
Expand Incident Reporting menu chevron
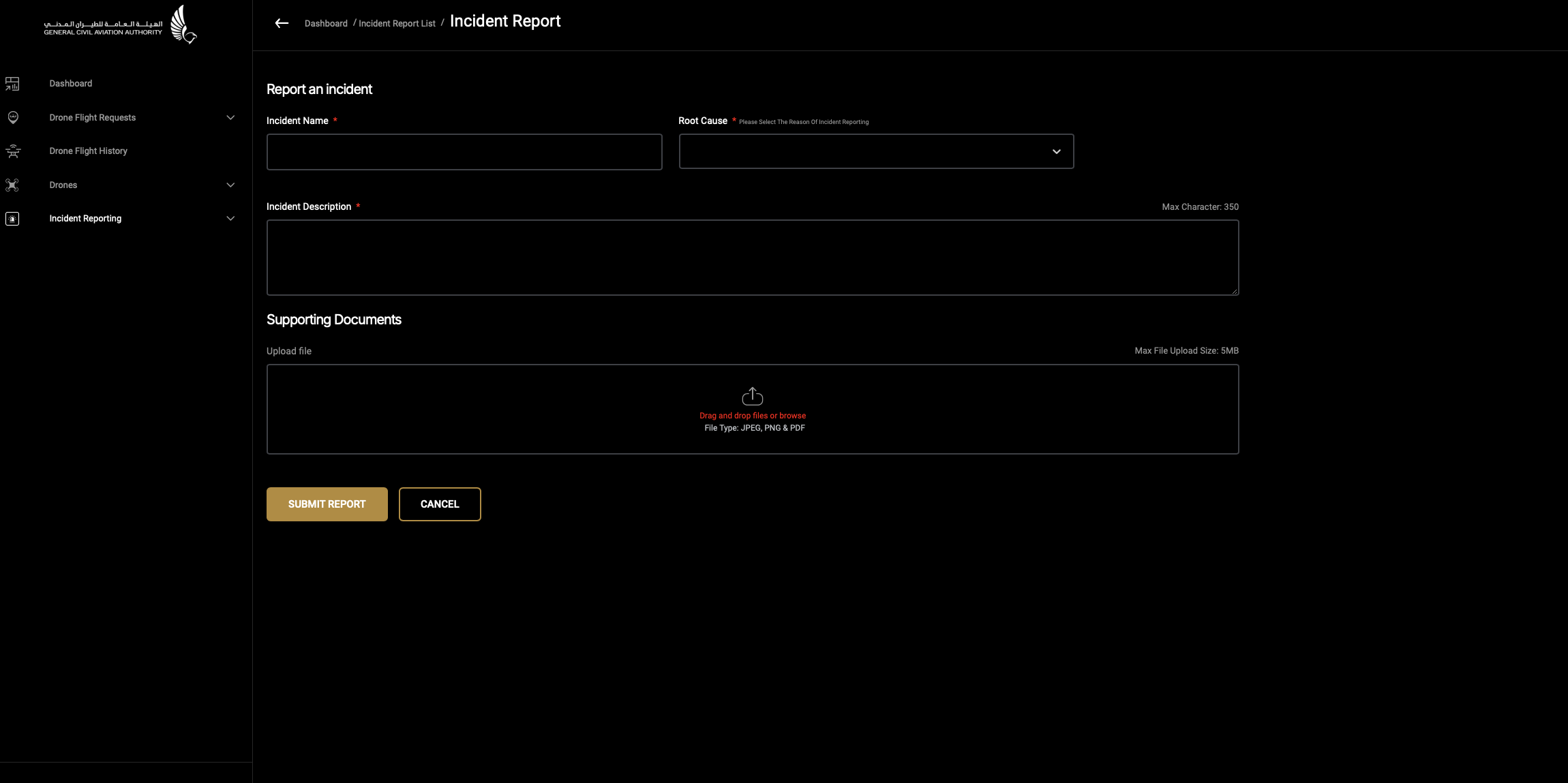230,219
